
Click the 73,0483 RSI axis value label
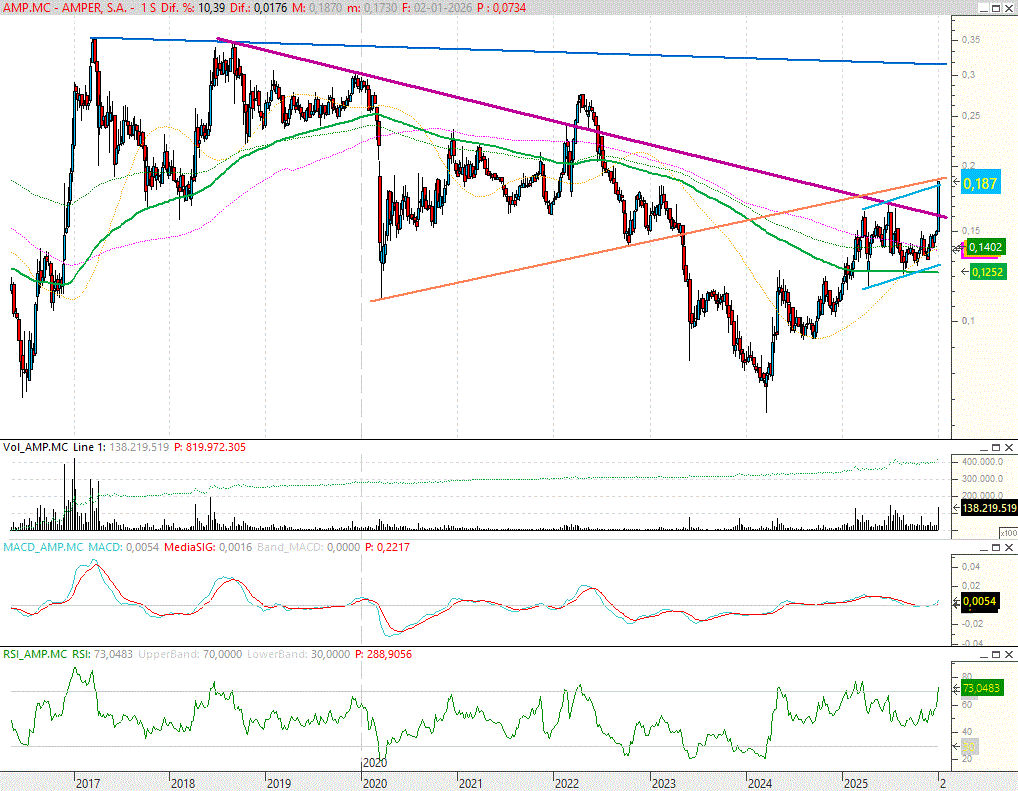coord(982,688)
